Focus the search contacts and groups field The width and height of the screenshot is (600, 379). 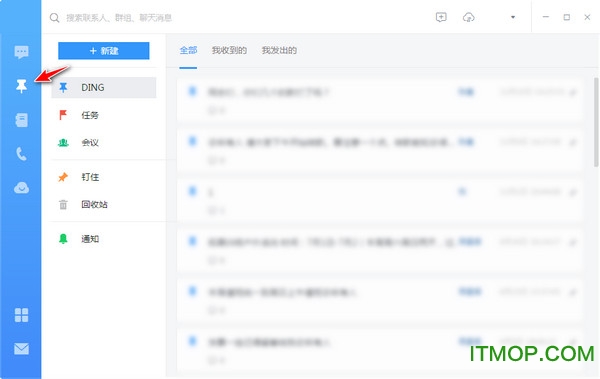pos(119,18)
